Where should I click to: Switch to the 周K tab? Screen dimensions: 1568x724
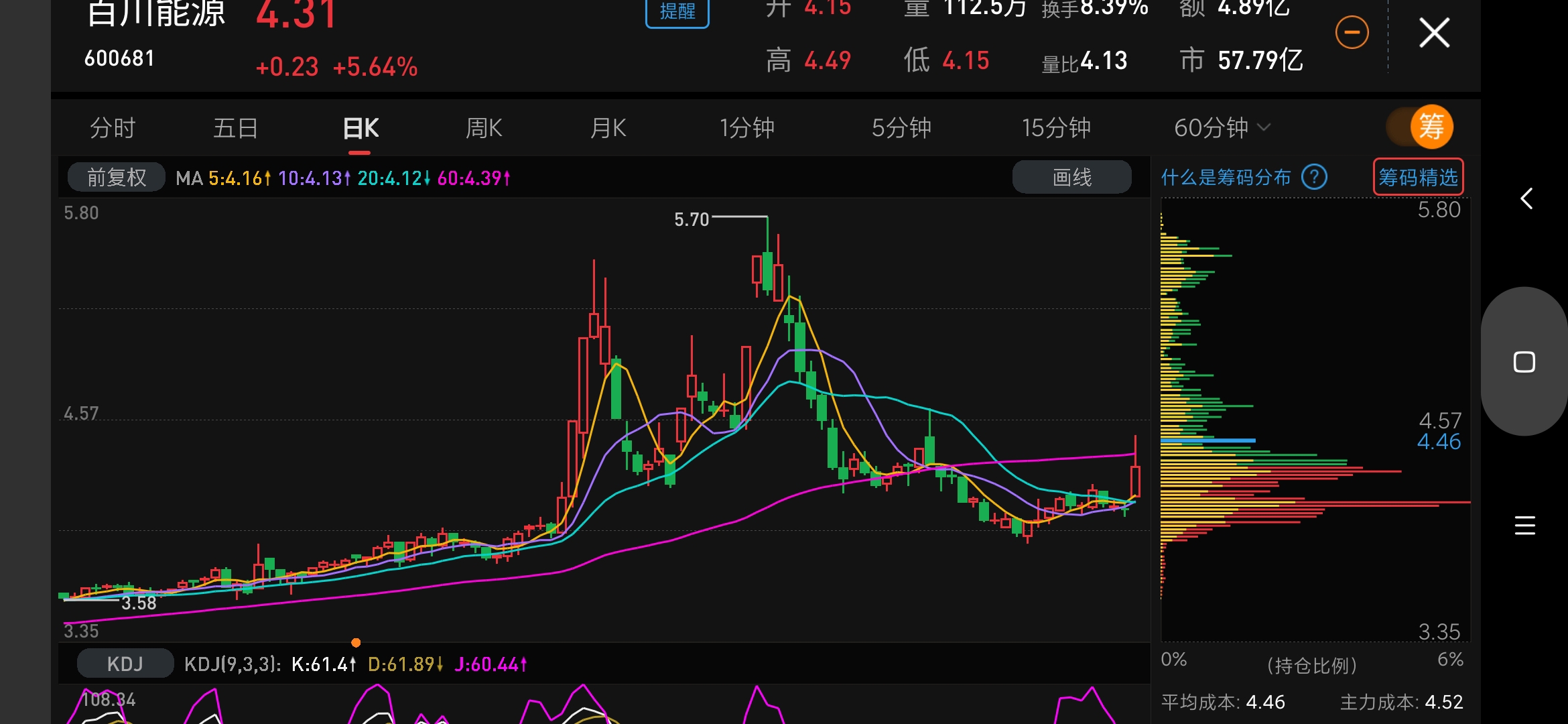pos(484,127)
